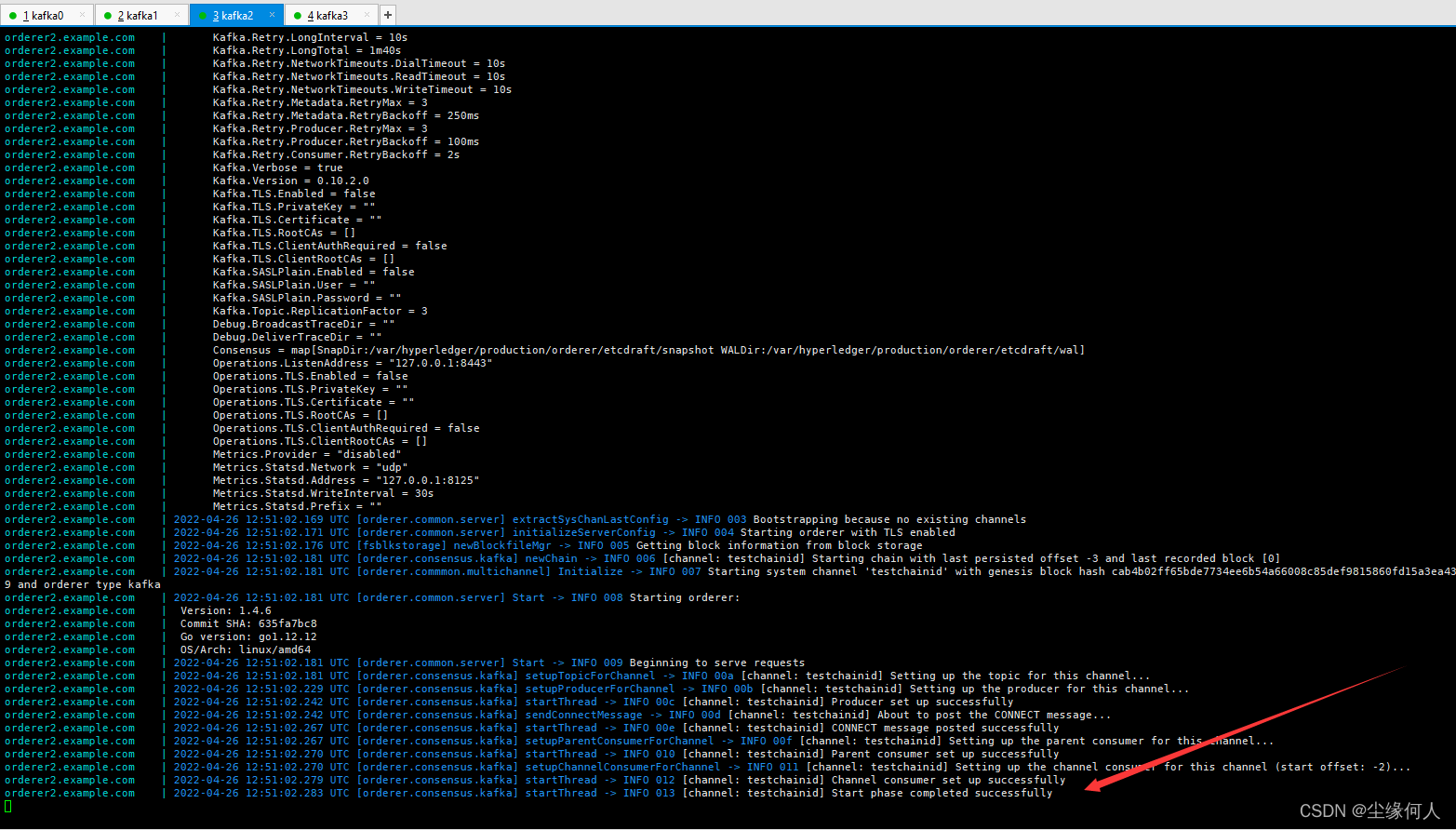The height and width of the screenshot is (830, 1456).
Task: Click 'Metrics.Provider = "disabled"' text
Action: 307,454
